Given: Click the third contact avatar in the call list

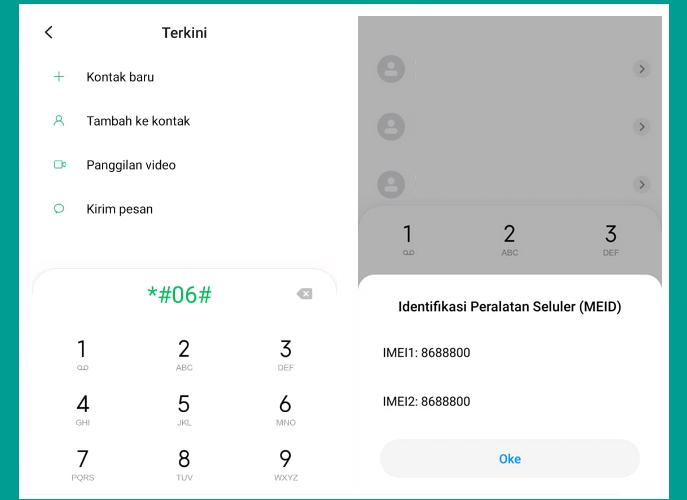Looking at the screenshot, I should tap(391, 184).
